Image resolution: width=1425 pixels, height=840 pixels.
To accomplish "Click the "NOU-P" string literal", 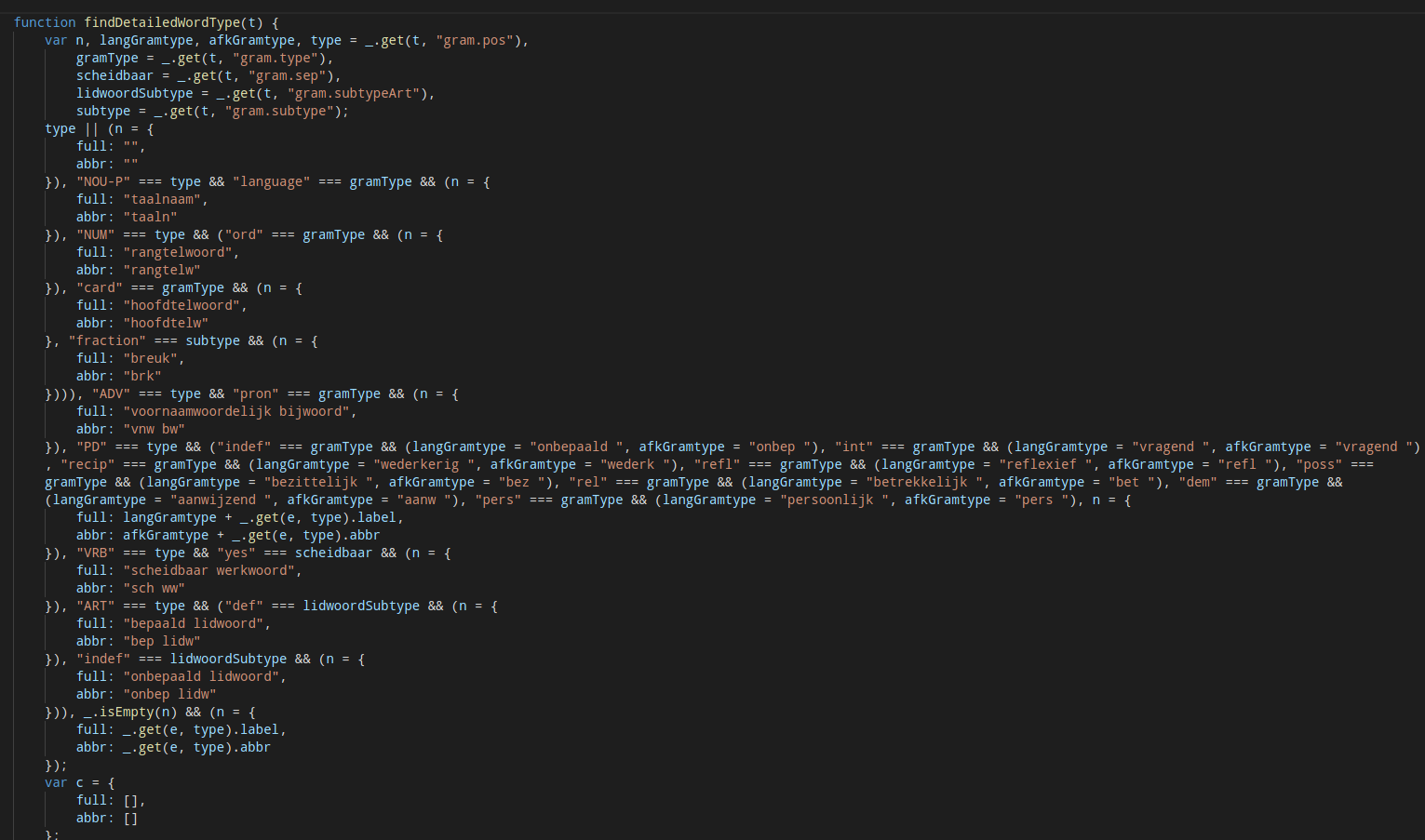I will (103, 181).
